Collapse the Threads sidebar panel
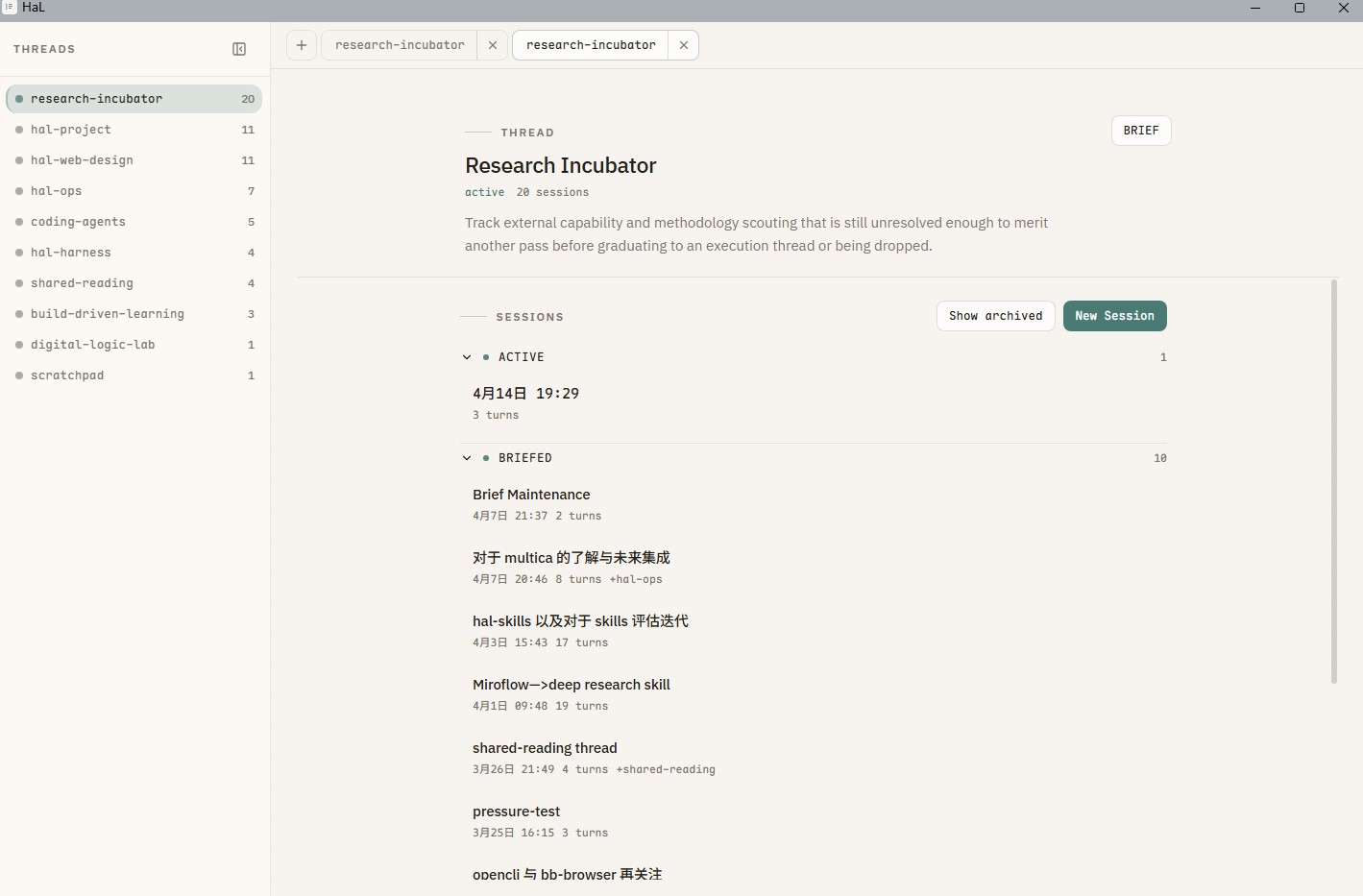Viewport: 1363px width, 896px height. click(x=239, y=49)
